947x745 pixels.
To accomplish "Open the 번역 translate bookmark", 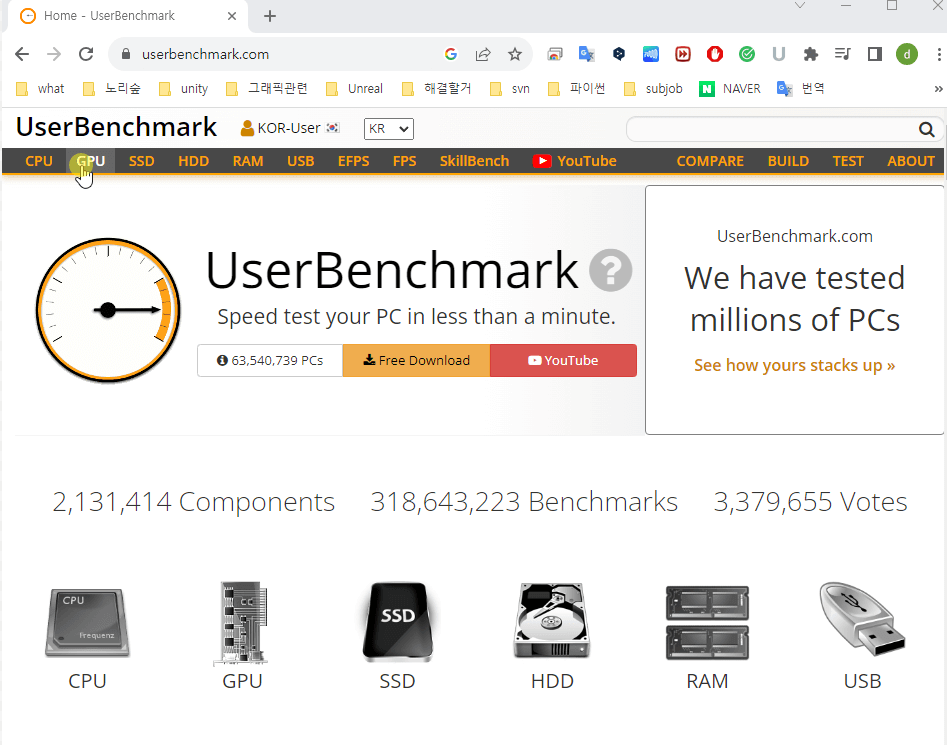I will click(801, 89).
